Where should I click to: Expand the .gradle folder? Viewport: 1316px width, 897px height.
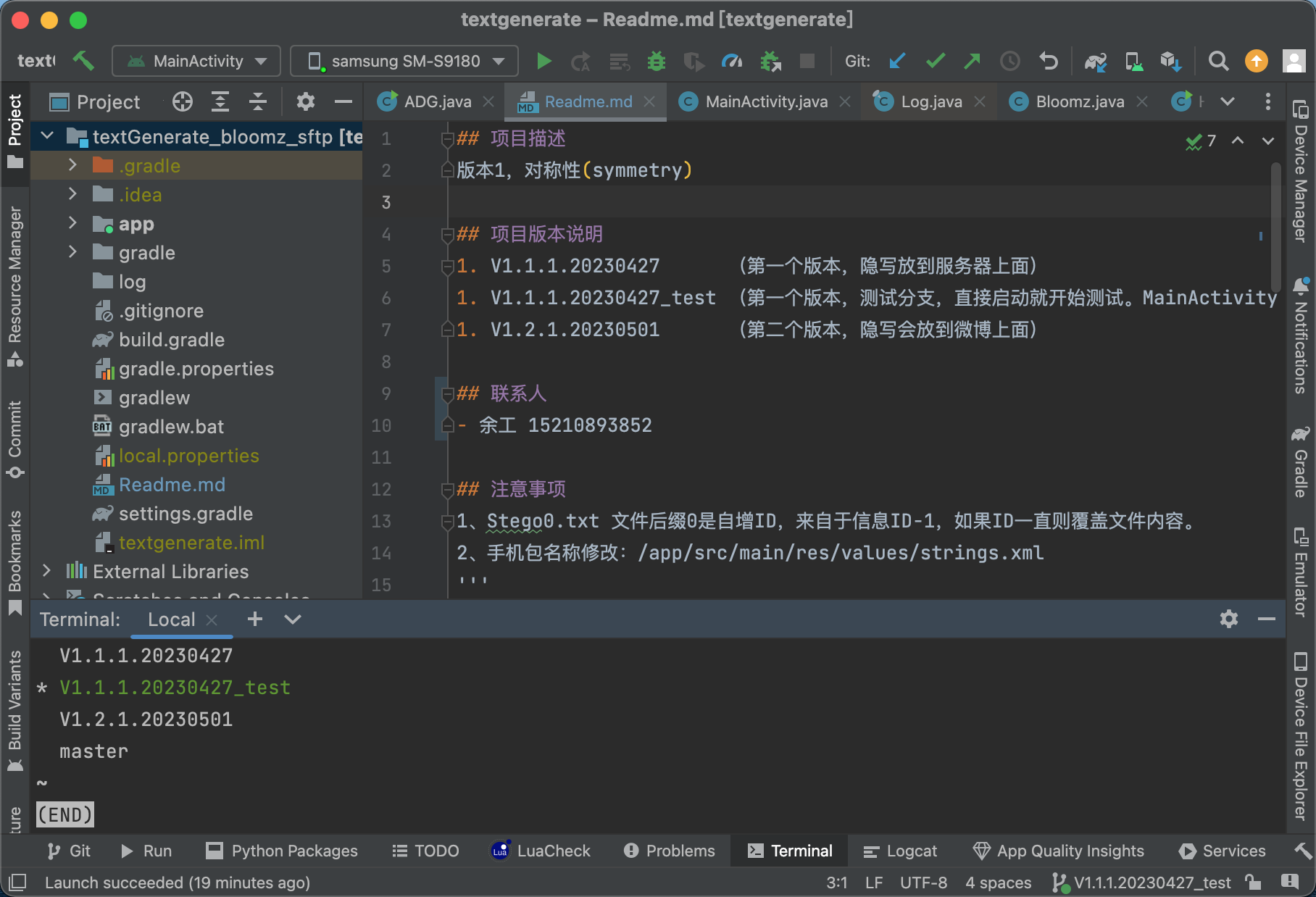(x=72, y=165)
